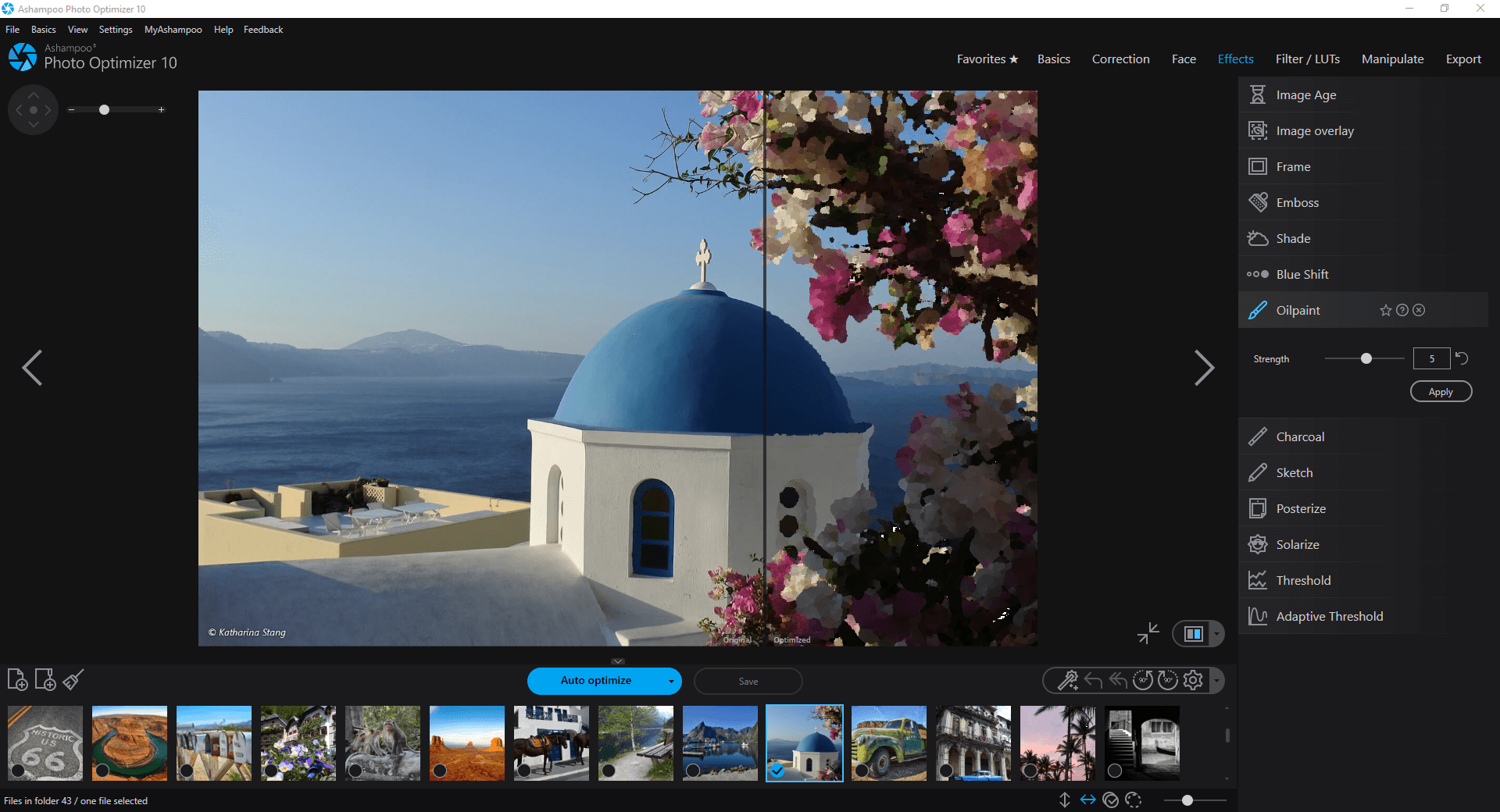Add Oilpaint to favorites with star icon
The width and height of the screenshot is (1500, 812).
point(1385,311)
